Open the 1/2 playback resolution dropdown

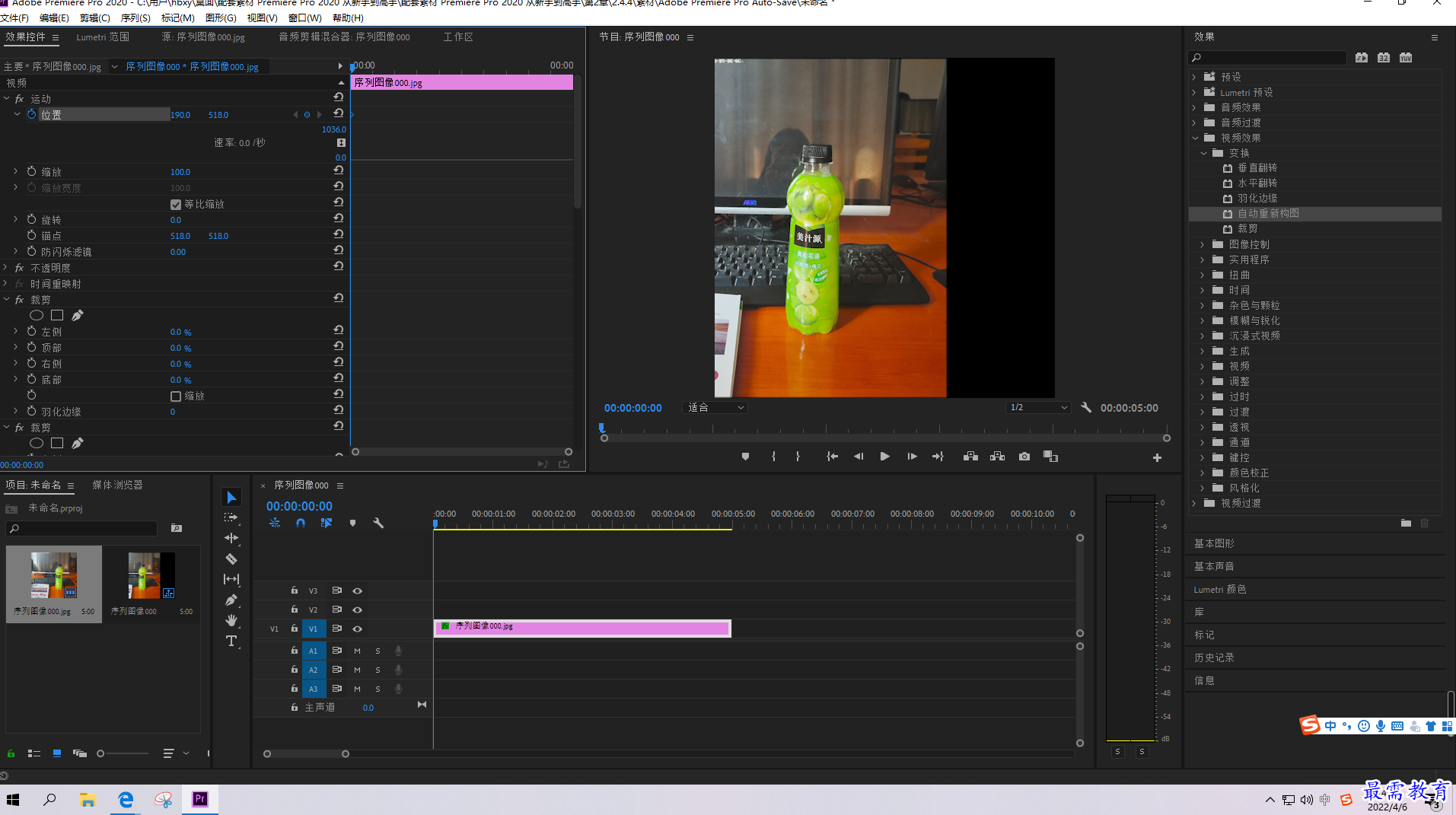pyautogui.click(x=1038, y=408)
